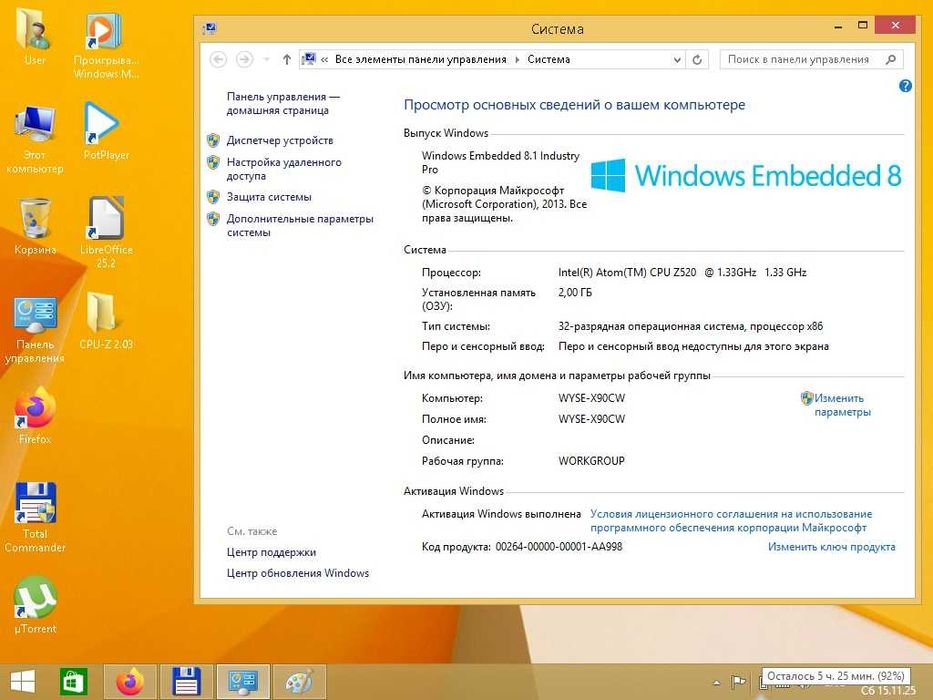Viewport: 933px width, 700px height.
Task: Open Панель управления — домашняя страница link
Action: click(283, 103)
